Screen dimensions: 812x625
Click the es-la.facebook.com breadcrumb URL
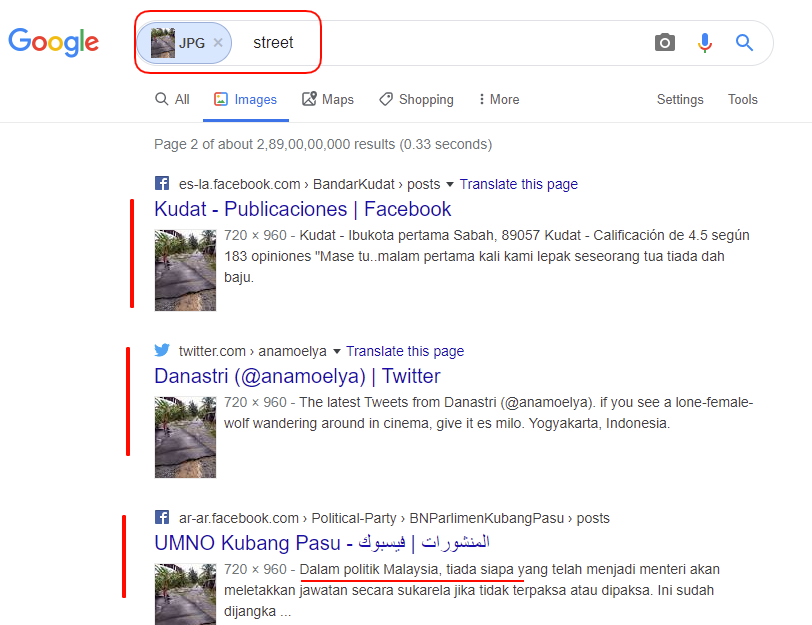point(309,184)
